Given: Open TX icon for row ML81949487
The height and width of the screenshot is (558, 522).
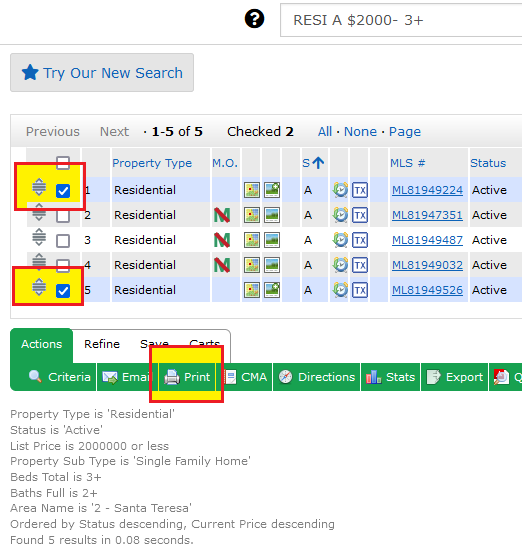Looking at the screenshot, I should (x=360, y=240).
